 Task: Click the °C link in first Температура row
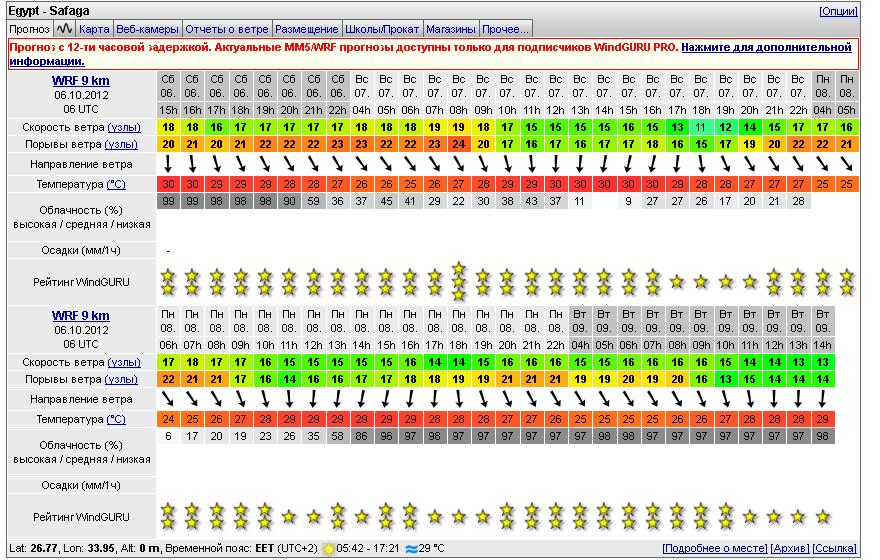116,184
